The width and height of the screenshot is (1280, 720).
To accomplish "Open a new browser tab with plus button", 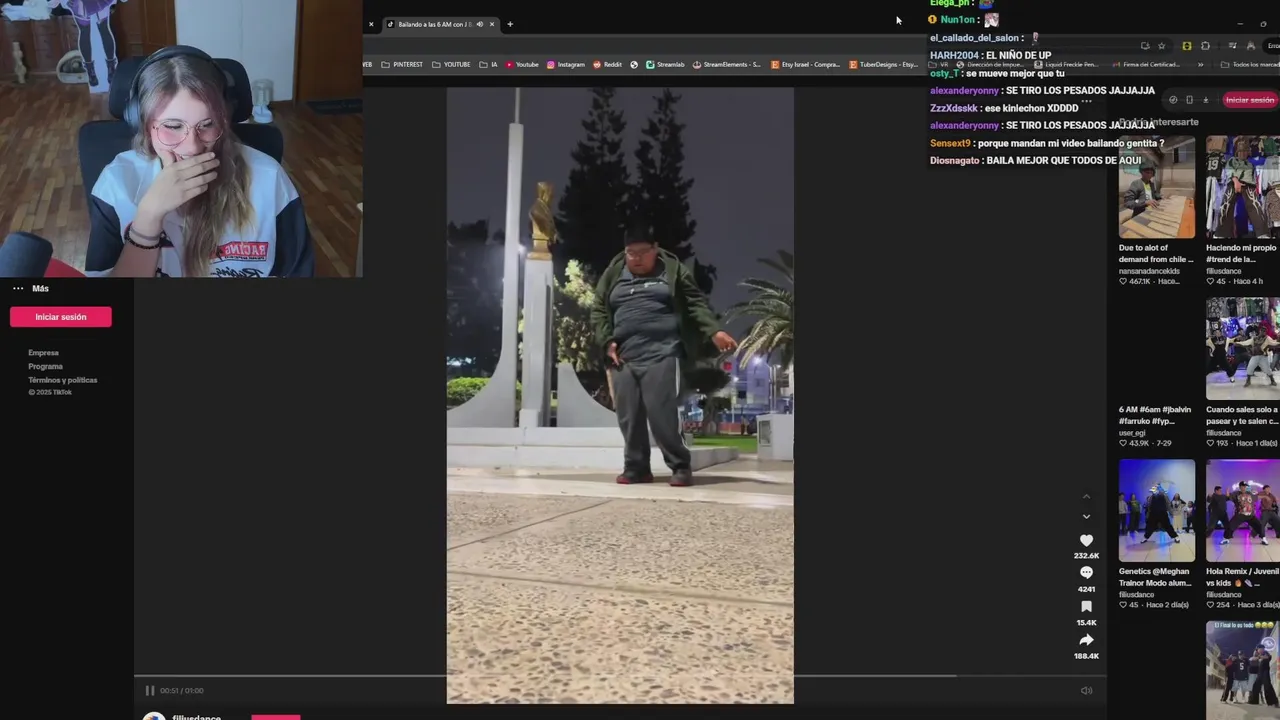I will tap(510, 24).
